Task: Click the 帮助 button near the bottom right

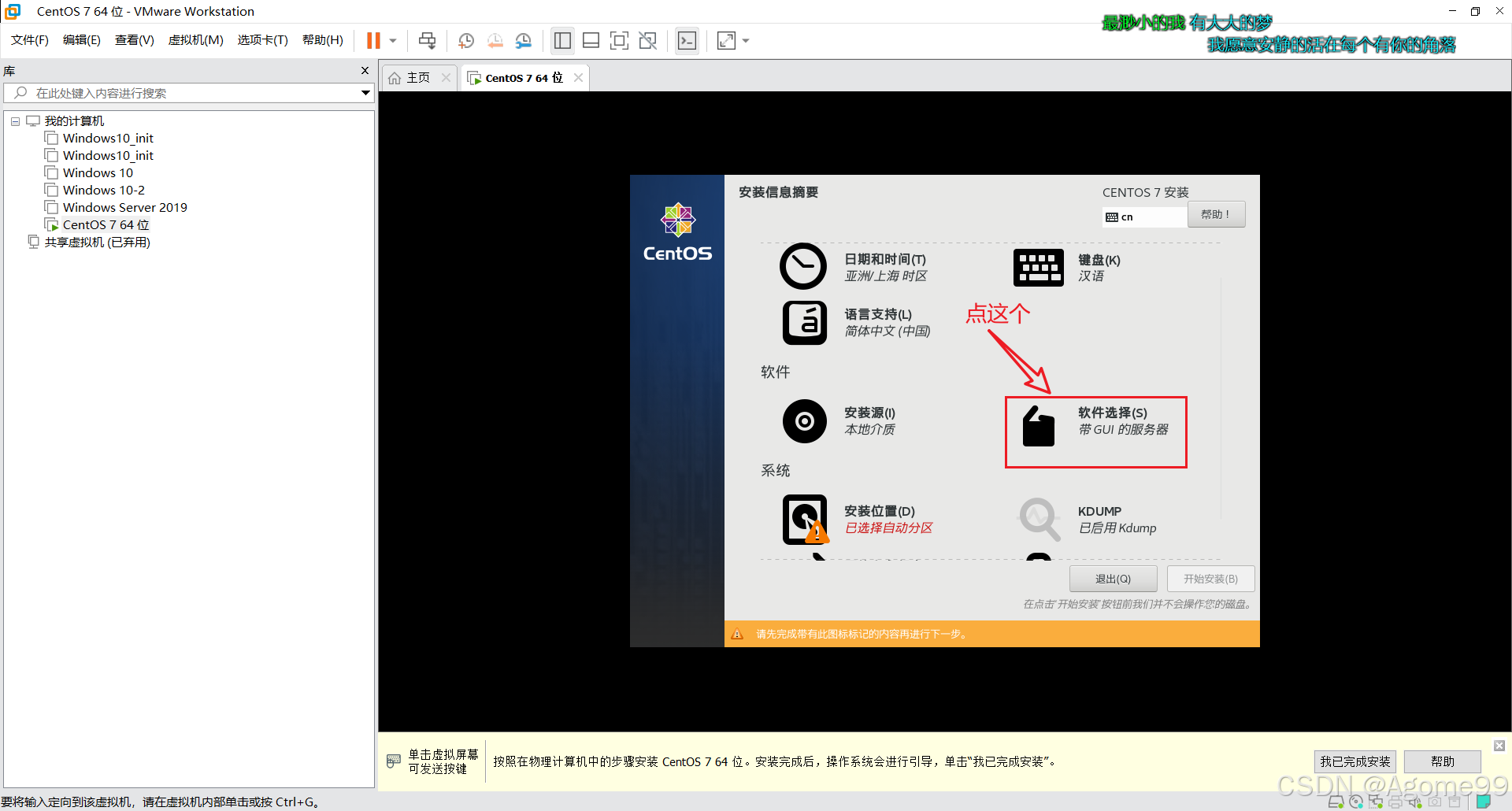Action: (x=1442, y=761)
